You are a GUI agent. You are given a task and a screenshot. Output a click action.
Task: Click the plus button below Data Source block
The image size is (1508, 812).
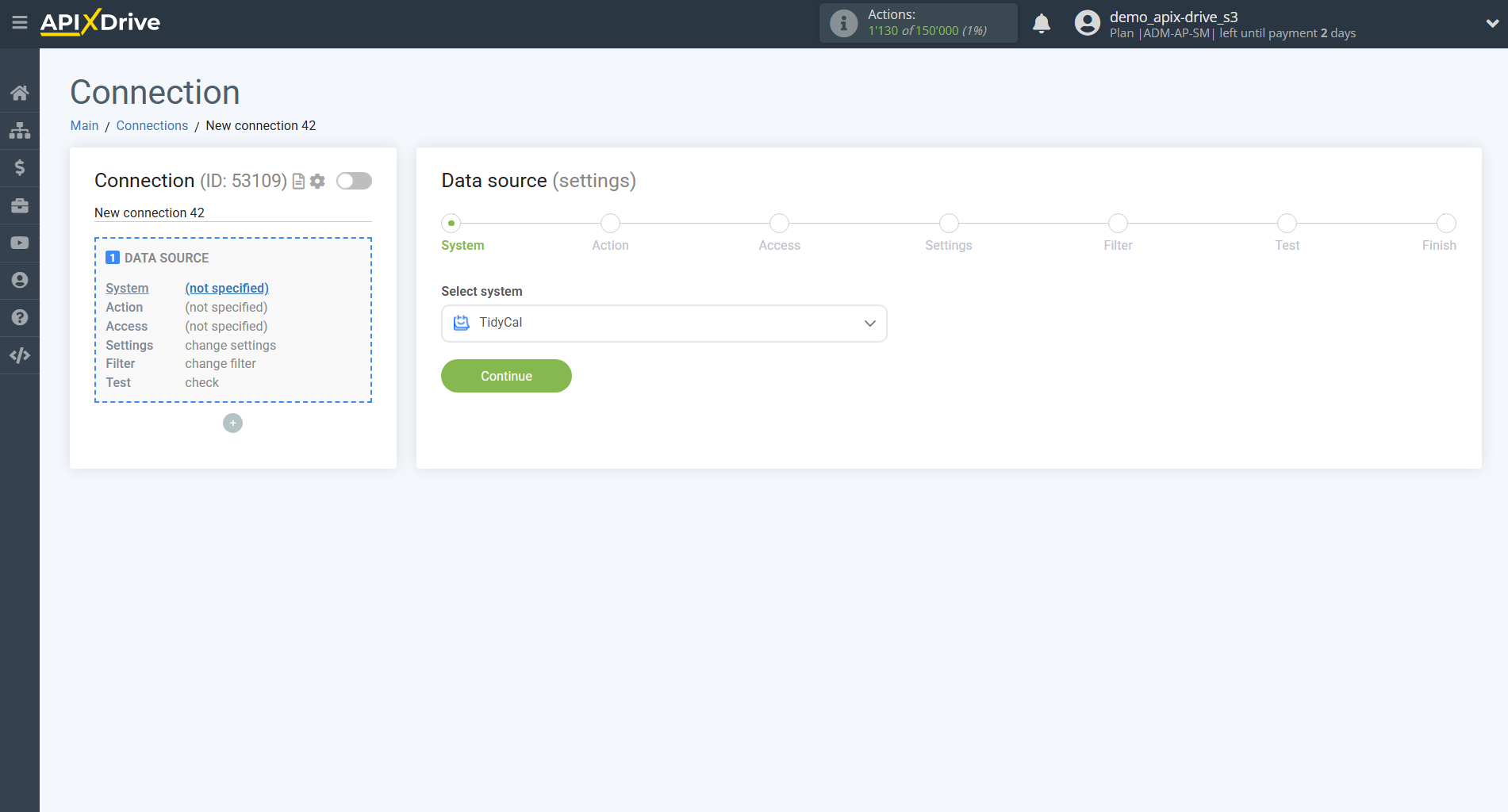click(x=232, y=423)
